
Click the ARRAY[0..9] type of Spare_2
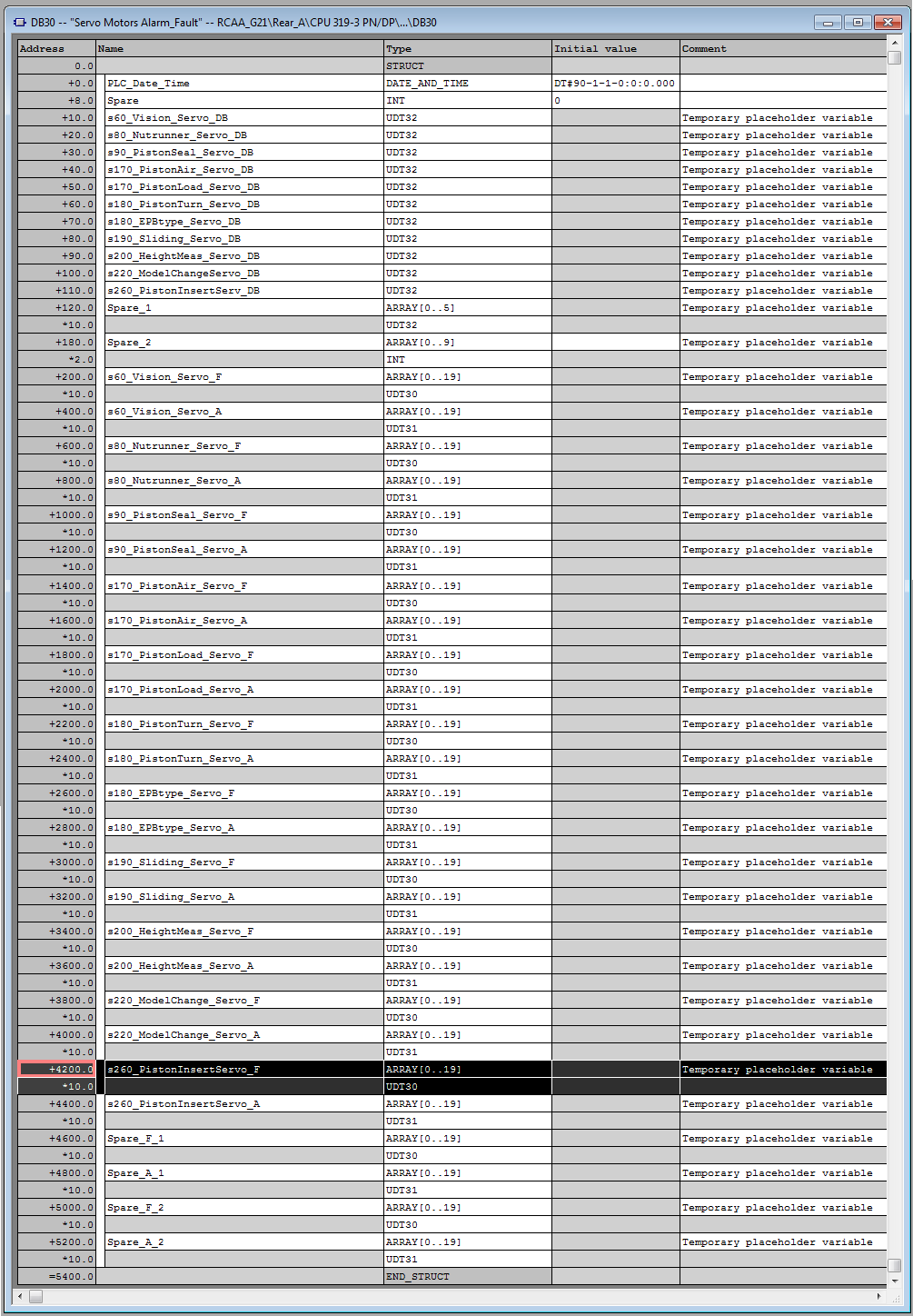point(468,343)
